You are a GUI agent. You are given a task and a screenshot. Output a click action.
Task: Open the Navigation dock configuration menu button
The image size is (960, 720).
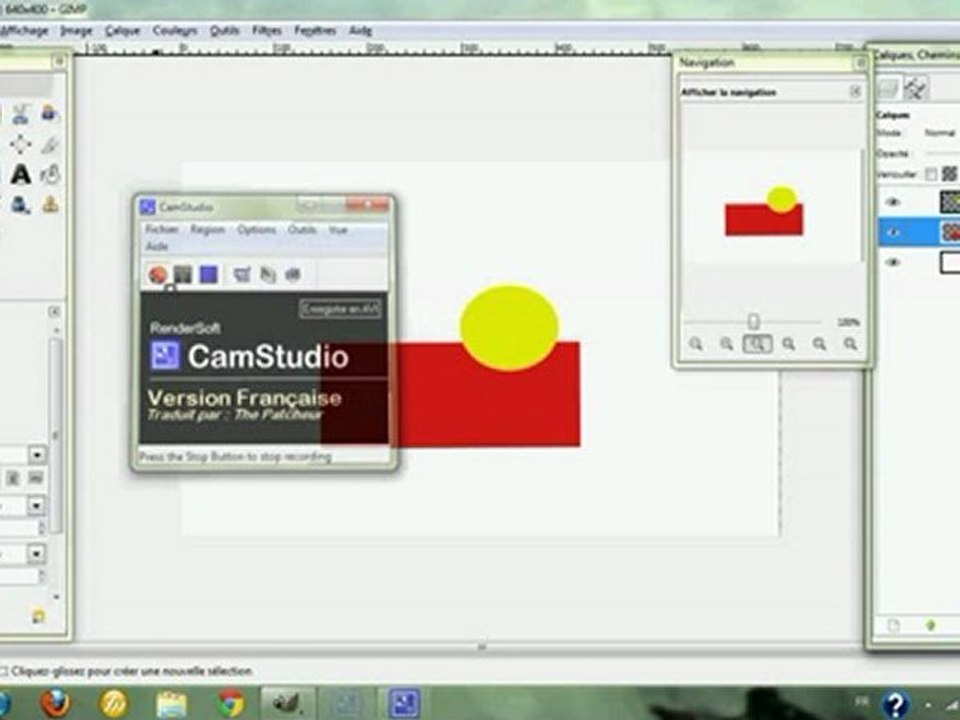point(861,62)
